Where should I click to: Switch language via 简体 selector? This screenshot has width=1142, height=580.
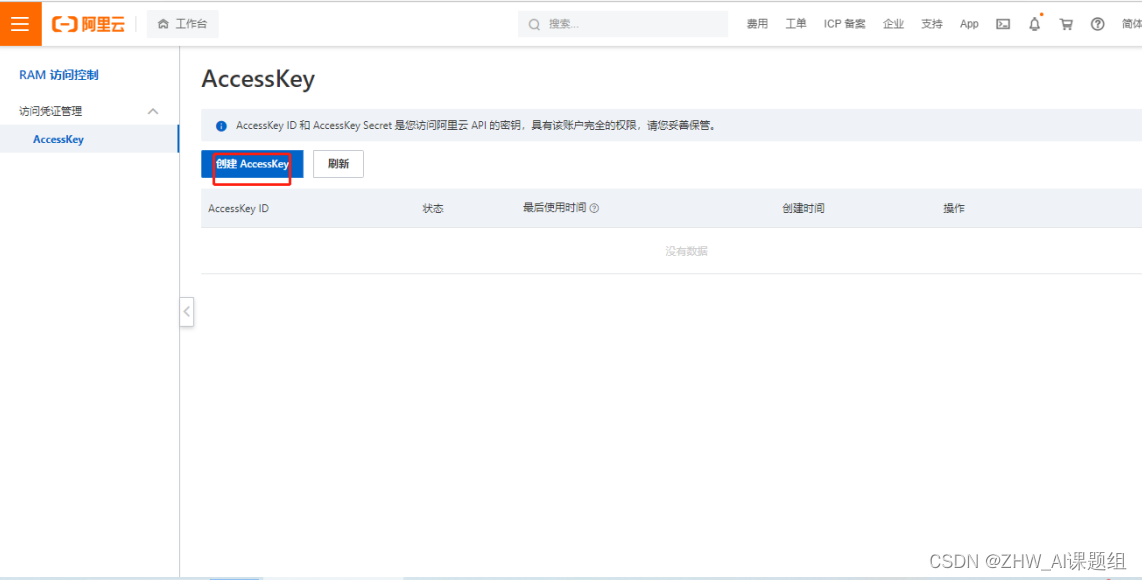[1132, 24]
